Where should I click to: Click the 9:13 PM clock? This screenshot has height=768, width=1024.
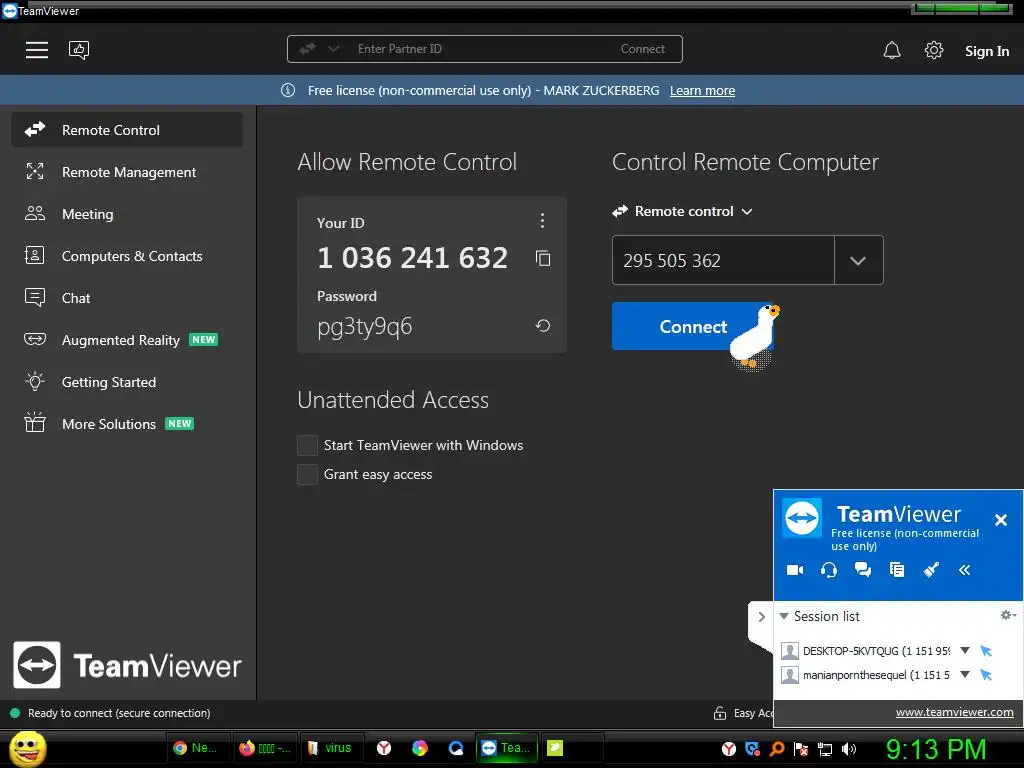935,749
